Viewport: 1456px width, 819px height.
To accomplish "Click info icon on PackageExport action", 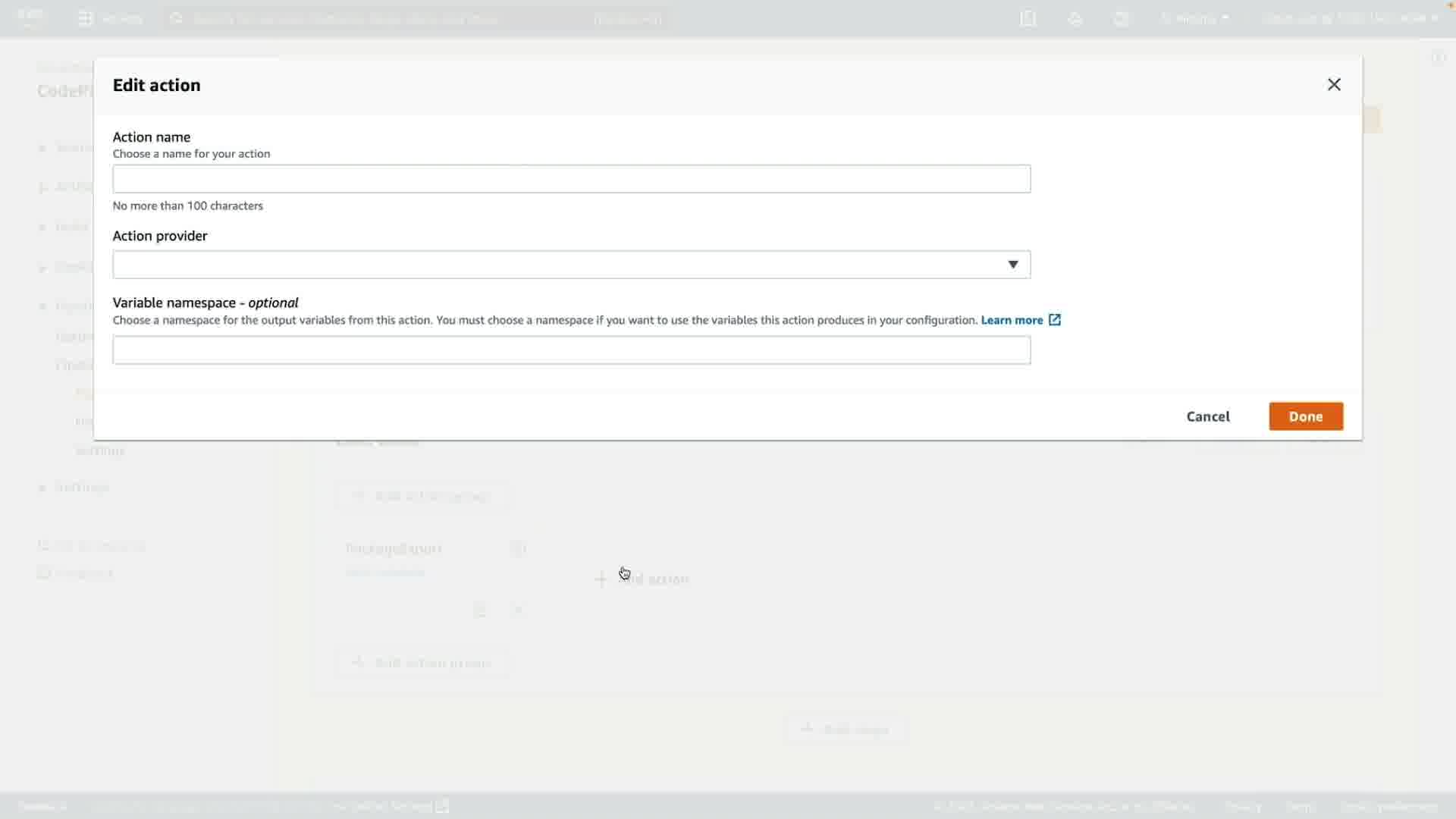I will point(519,548).
